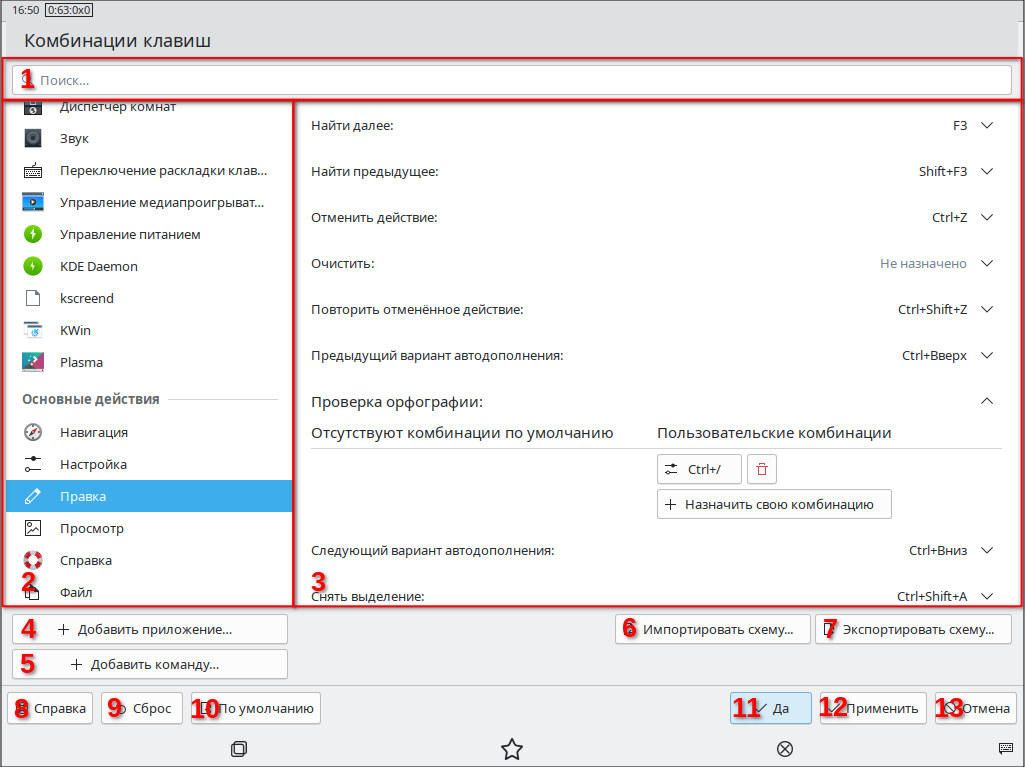Click the circled X icon in bottom bar

pyautogui.click(x=785, y=749)
